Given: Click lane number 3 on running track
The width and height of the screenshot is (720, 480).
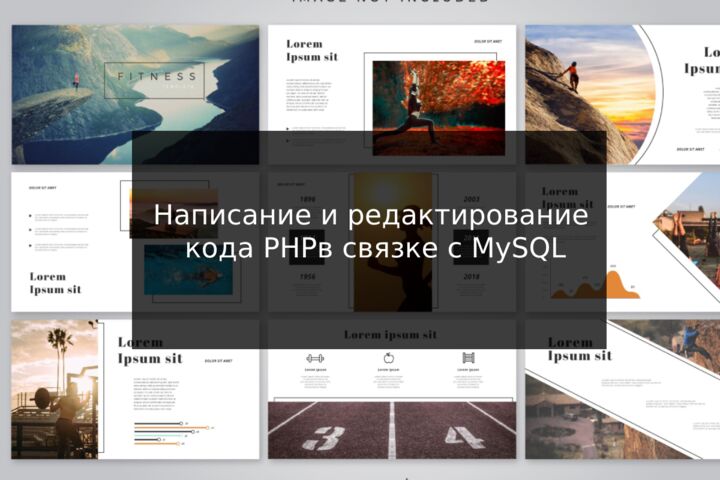Looking at the screenshot, I should point(324,438).
